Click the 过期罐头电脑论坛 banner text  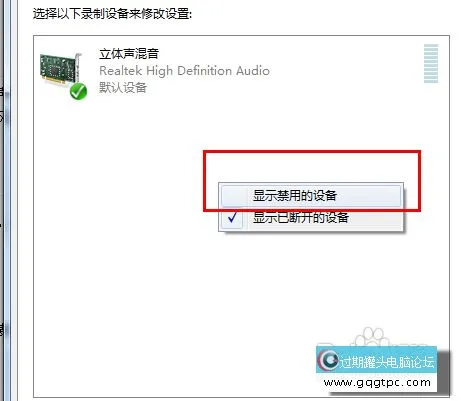(x=387, y=362)
